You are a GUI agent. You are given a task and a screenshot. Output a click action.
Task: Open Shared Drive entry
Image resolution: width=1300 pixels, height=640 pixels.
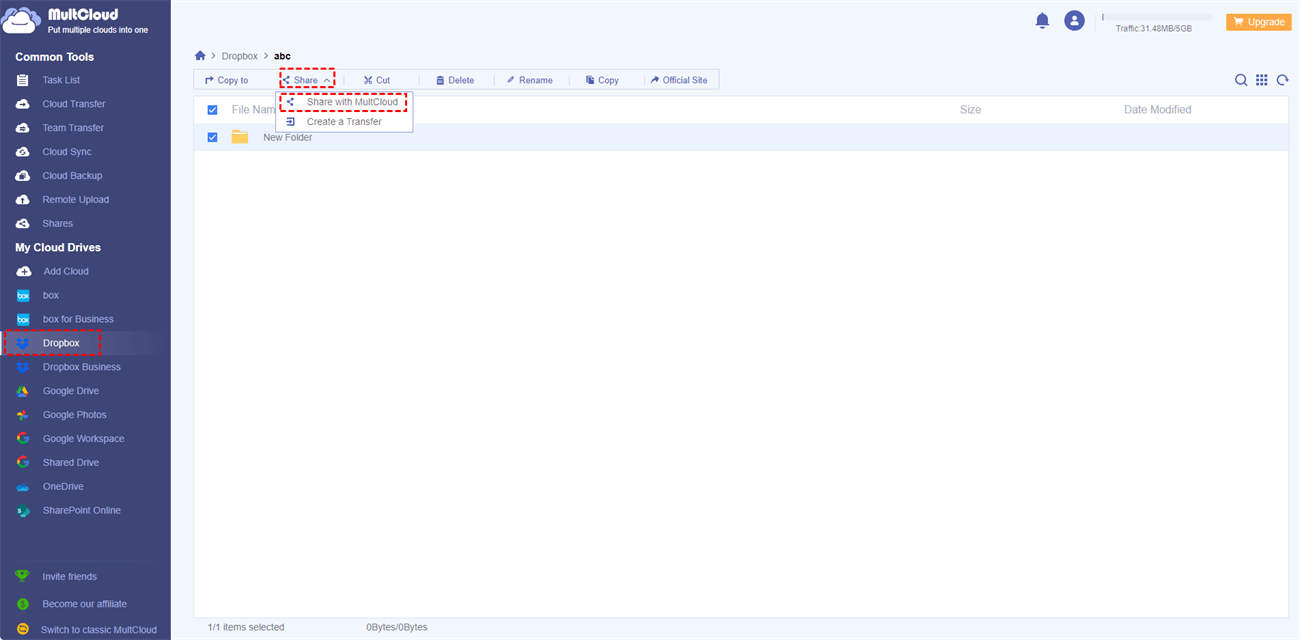click(x=71, y=463)
